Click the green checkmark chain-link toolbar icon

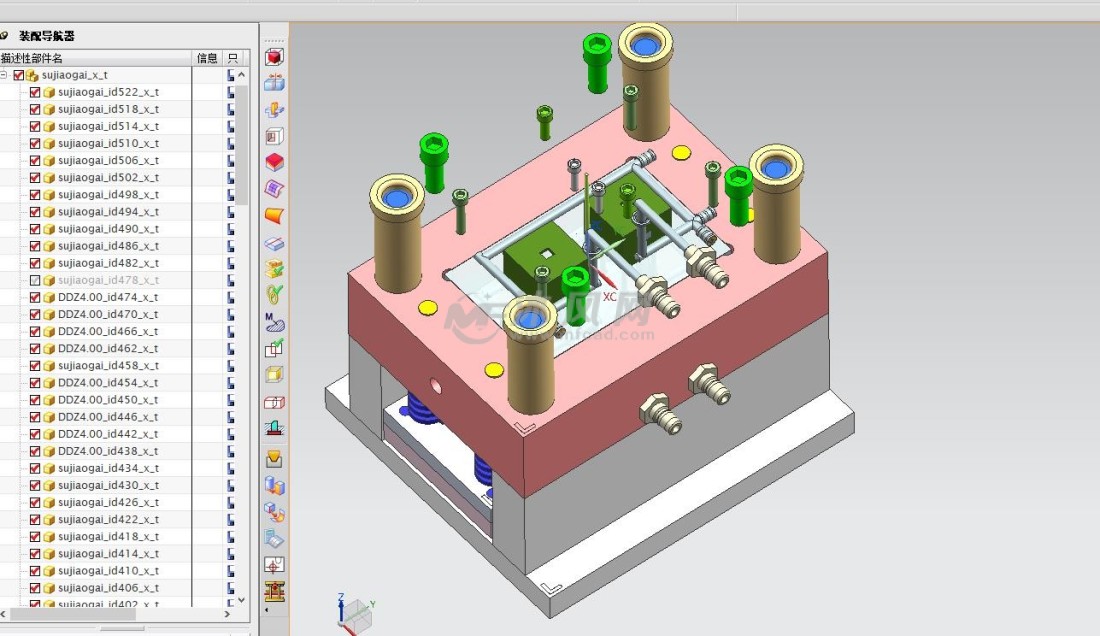274,295
